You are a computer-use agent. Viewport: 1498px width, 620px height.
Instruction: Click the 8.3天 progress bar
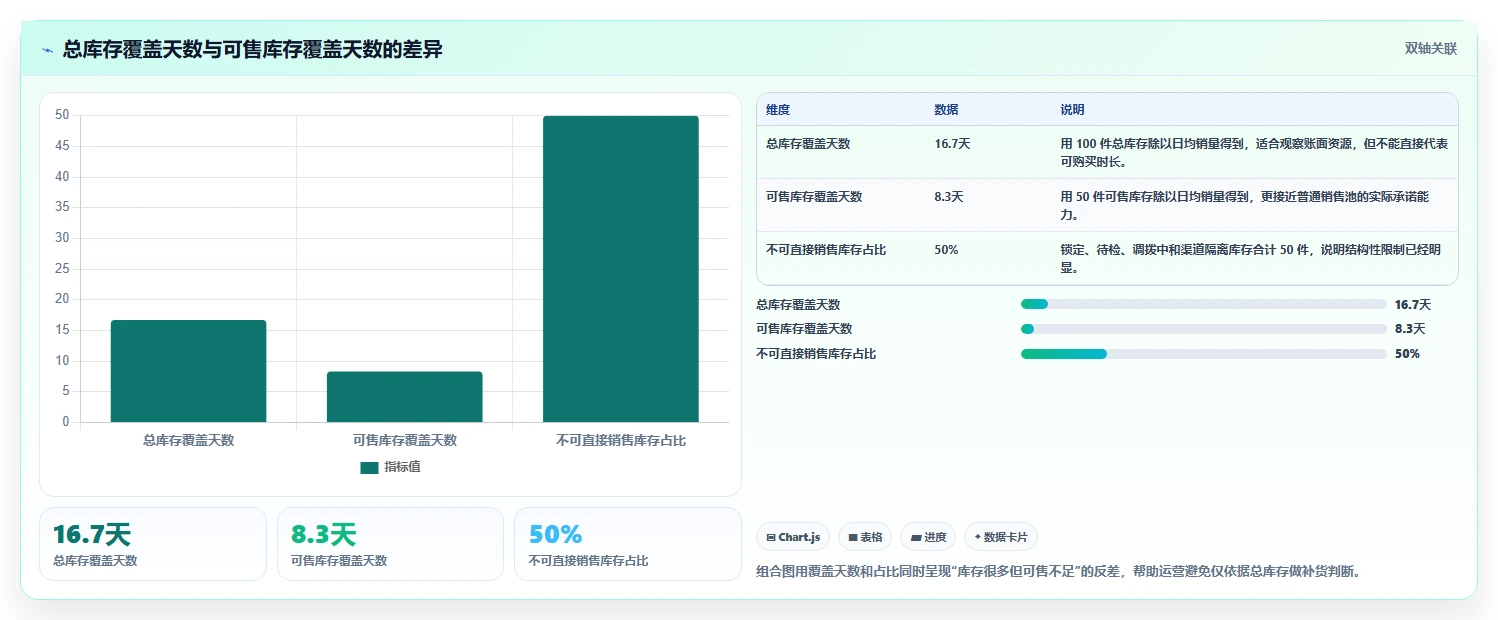1204,328
